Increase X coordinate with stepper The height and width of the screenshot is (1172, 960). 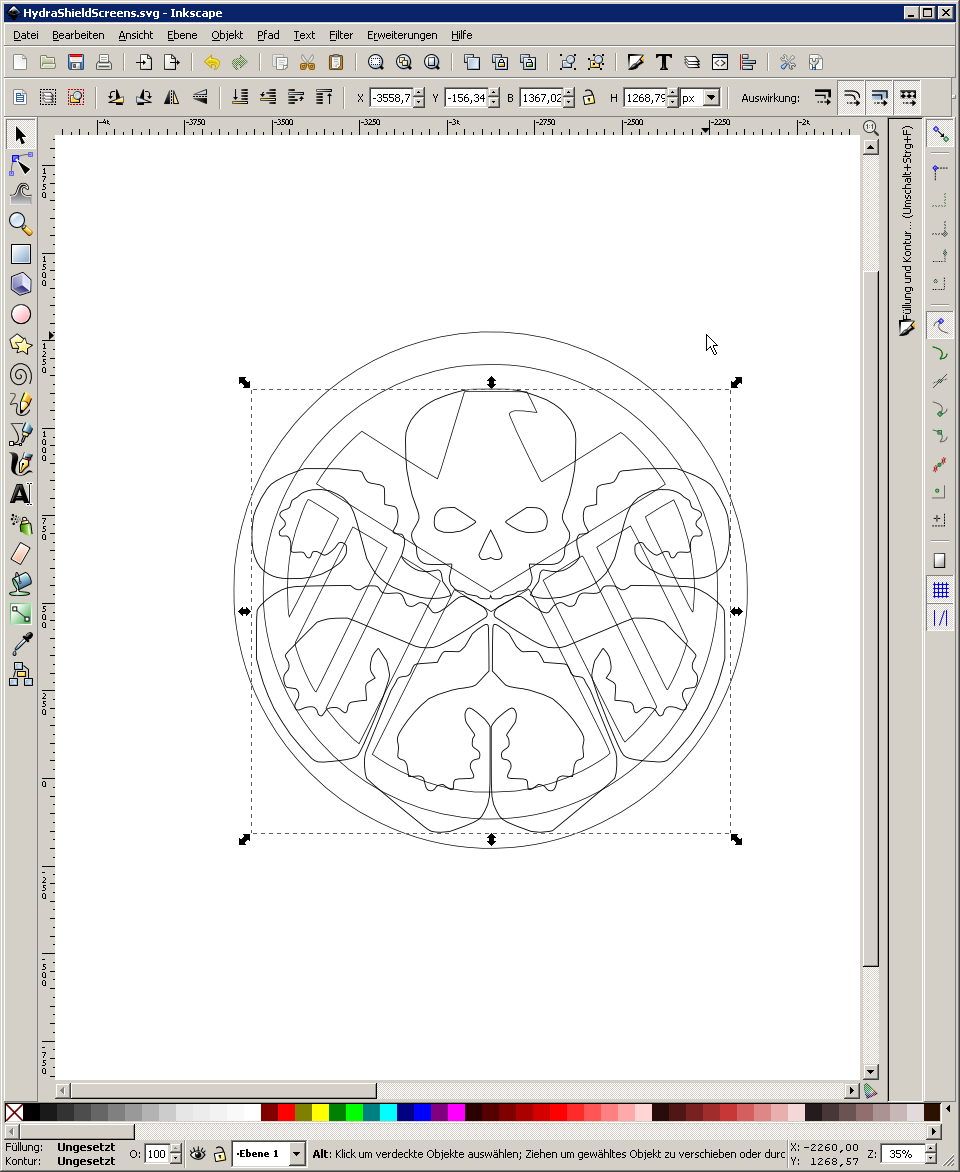pos(419,93)
